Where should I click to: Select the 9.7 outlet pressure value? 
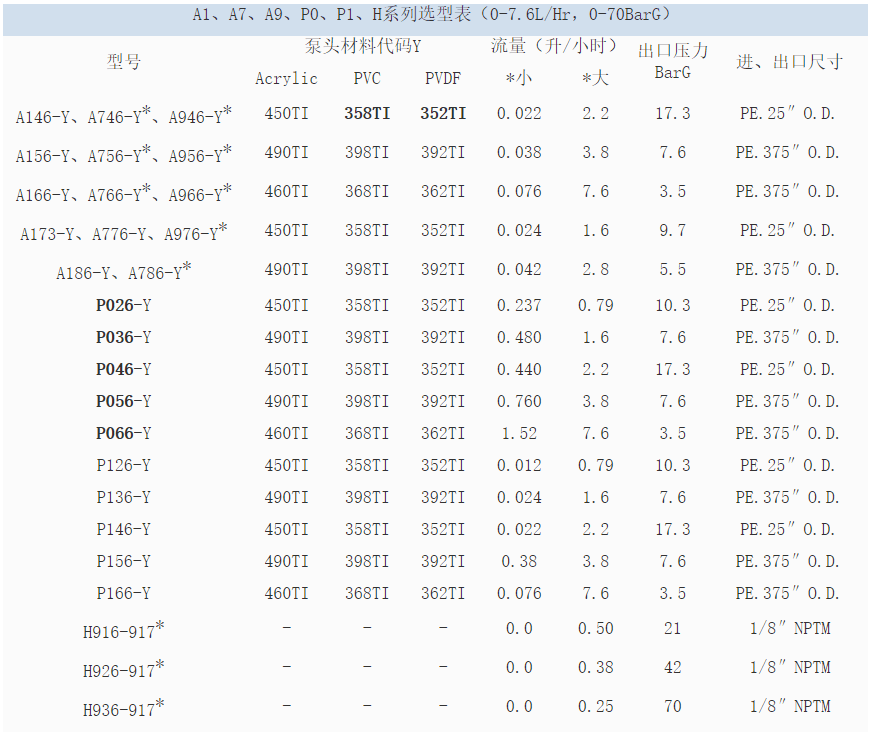(672, 231)
